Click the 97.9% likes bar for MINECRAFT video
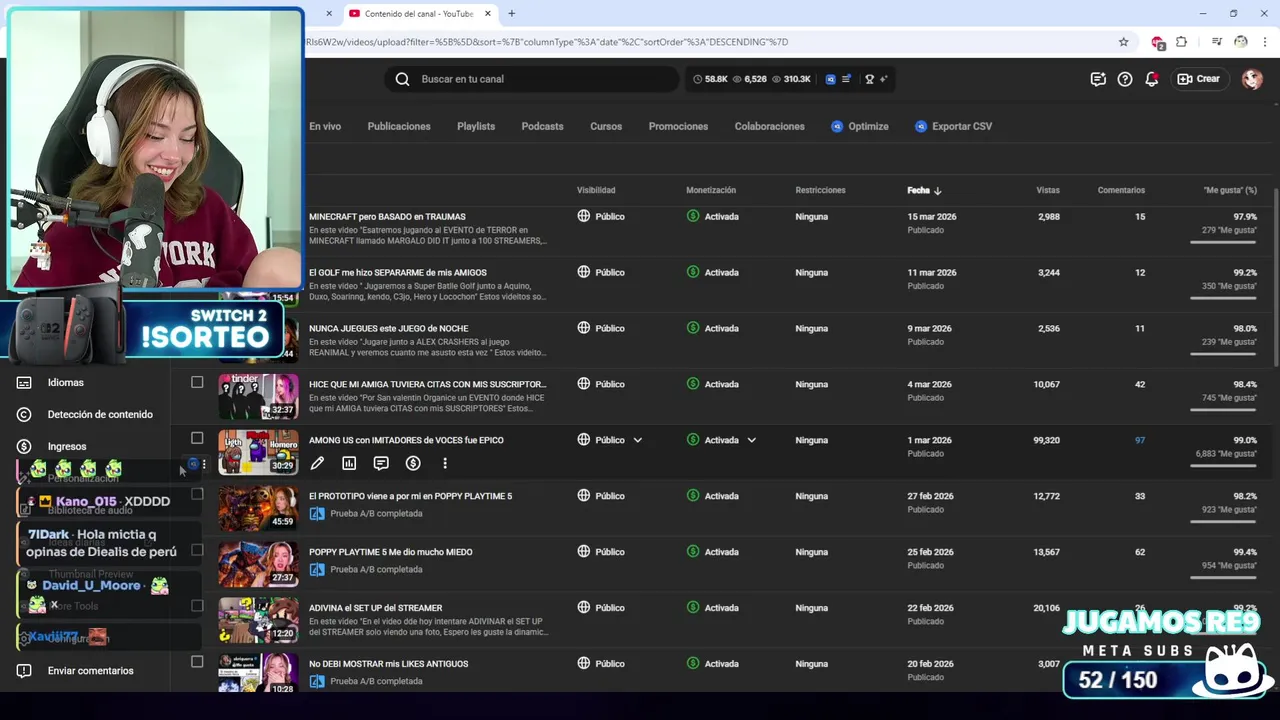Viewport: 1280px width, 720px height. pyautogui.click(x=1223, y=241)
